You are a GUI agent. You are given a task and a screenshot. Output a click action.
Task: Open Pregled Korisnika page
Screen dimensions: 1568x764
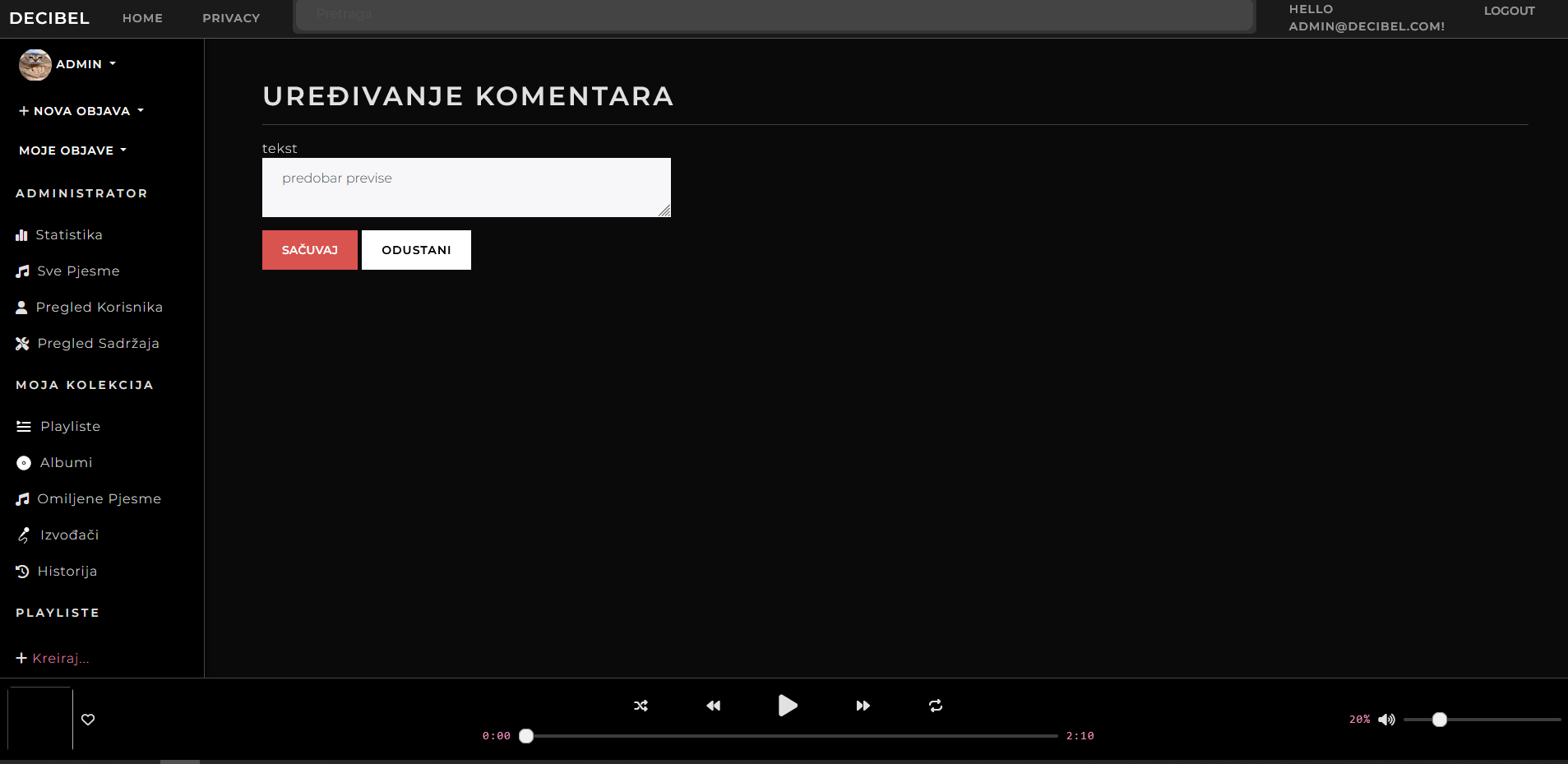click(x=99, y=308)
